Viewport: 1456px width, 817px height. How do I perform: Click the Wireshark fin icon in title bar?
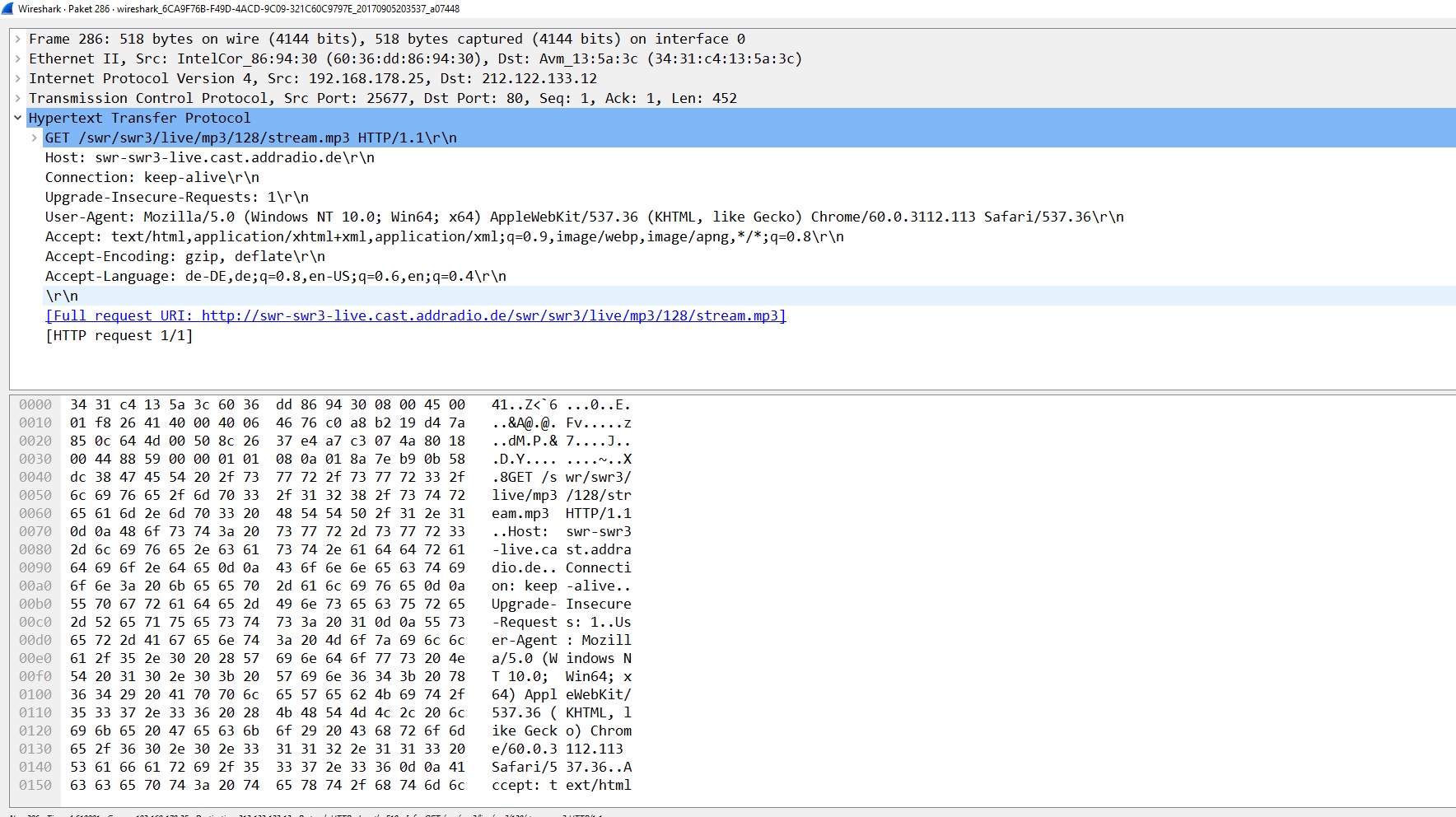tap(8, 8)
